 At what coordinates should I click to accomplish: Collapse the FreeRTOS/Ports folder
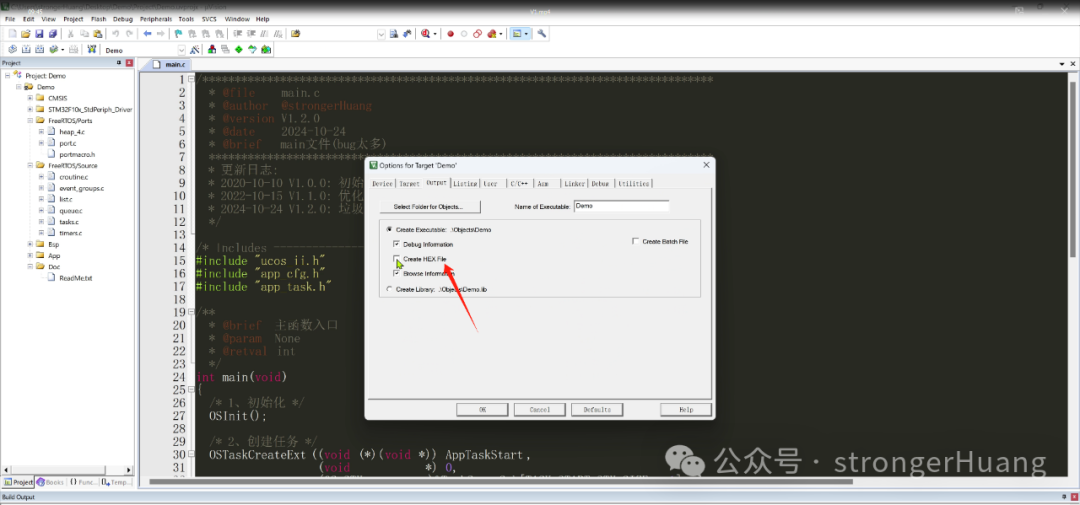30,121
